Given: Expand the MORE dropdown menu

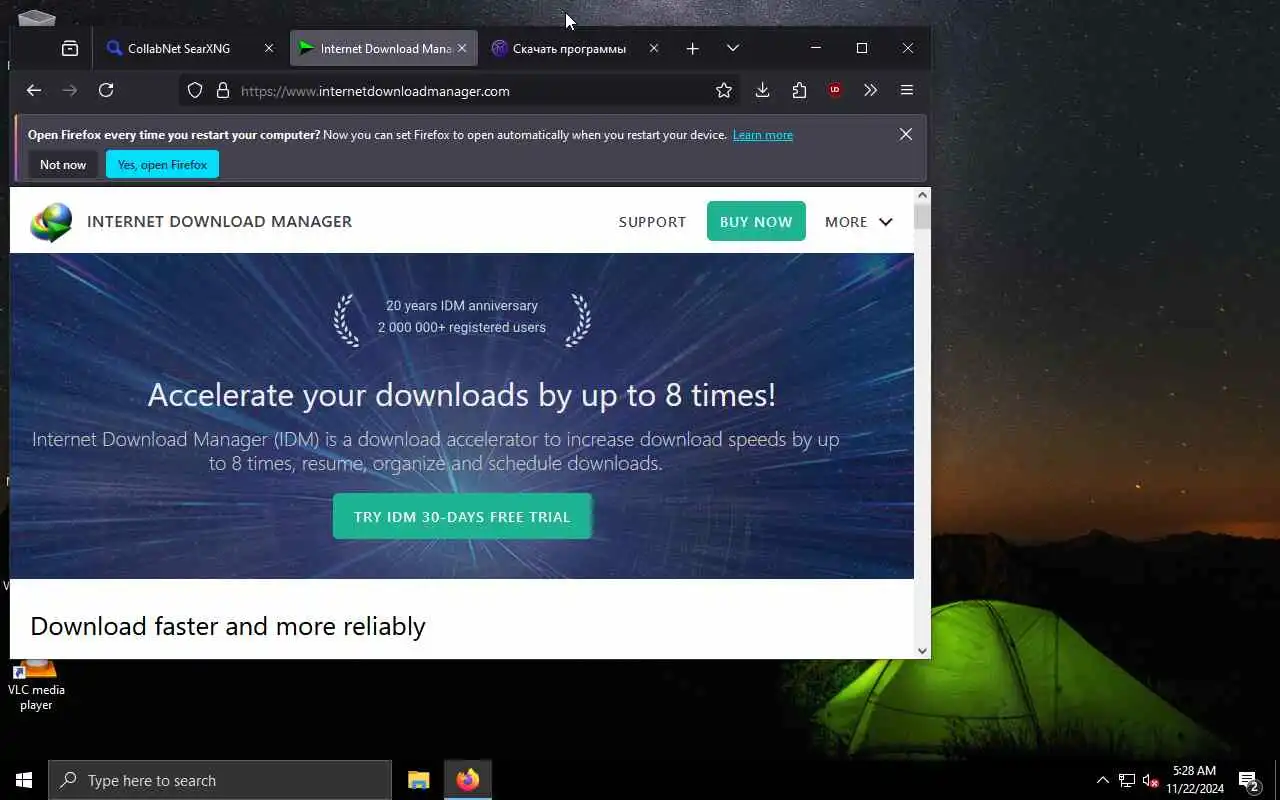Looking at the screenshot, I should tap(858, 222).
